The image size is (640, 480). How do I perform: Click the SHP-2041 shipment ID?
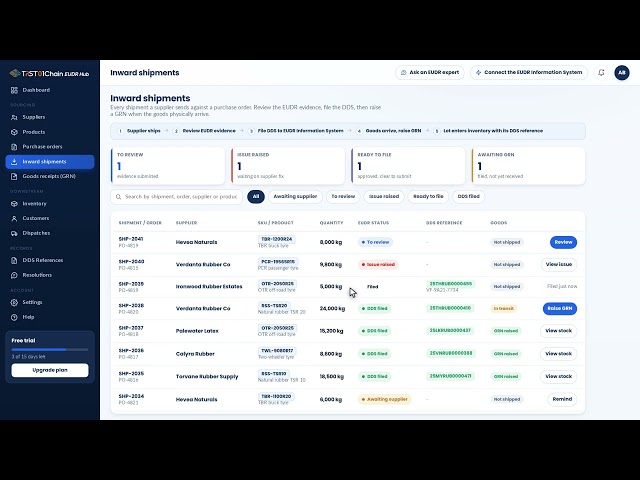[131, 239]
